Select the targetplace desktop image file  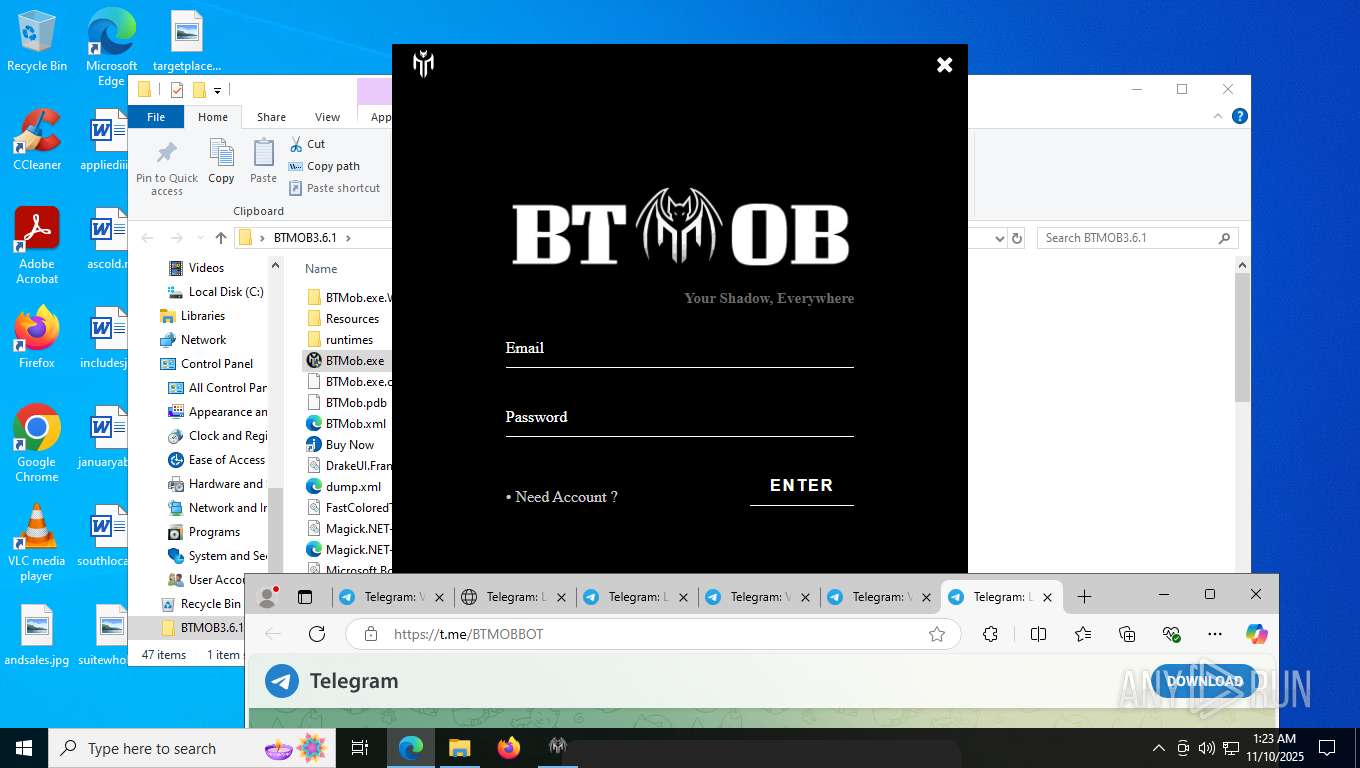pyautogui.click(x=187, y=42)
